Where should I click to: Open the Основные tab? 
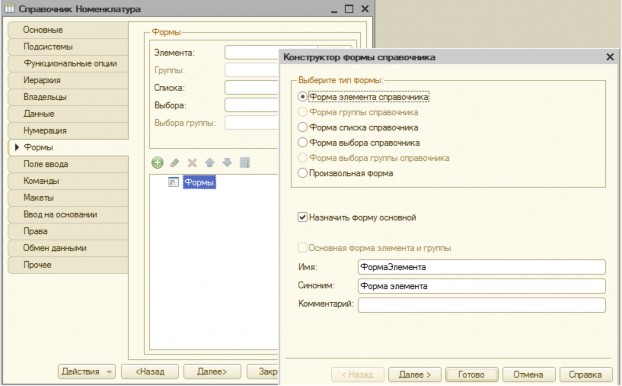click(x=68, y=30)
